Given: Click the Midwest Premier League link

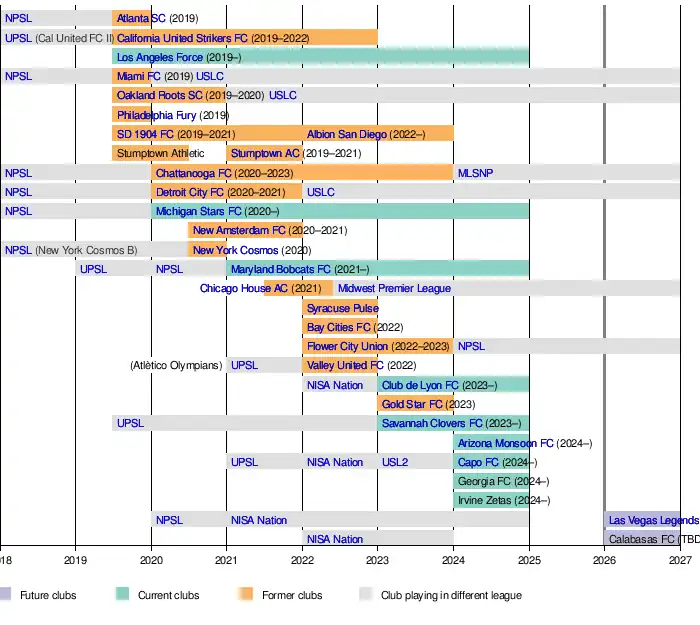Looking at the screenshot, I should 394,288.
